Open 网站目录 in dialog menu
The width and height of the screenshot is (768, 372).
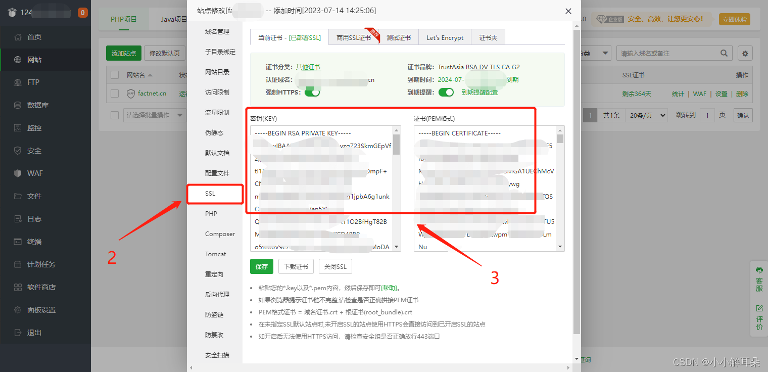click(216, 72)
